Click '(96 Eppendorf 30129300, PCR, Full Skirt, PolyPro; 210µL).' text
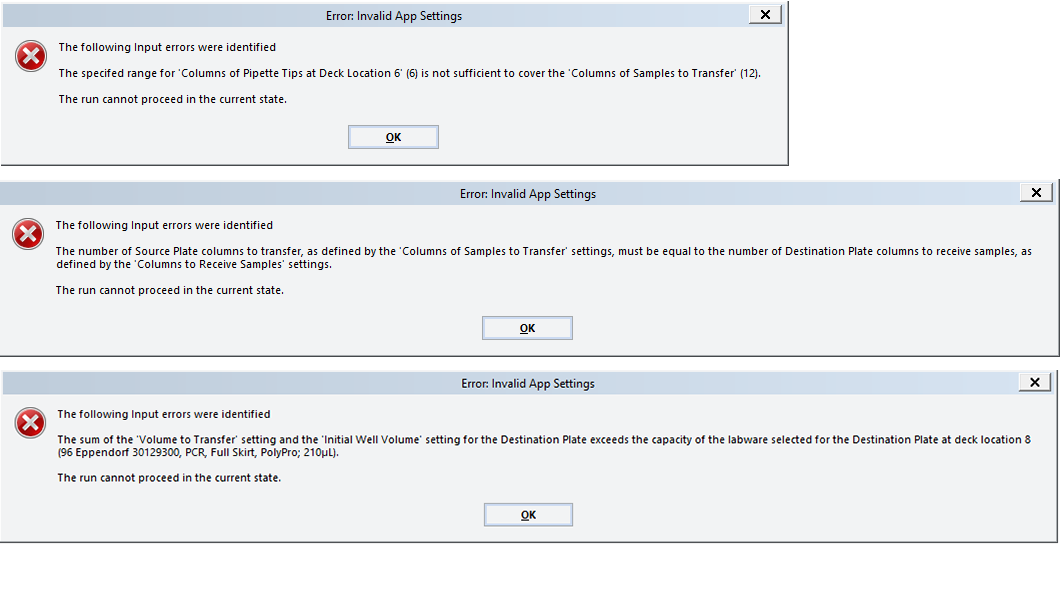 [x=198, y=452]
